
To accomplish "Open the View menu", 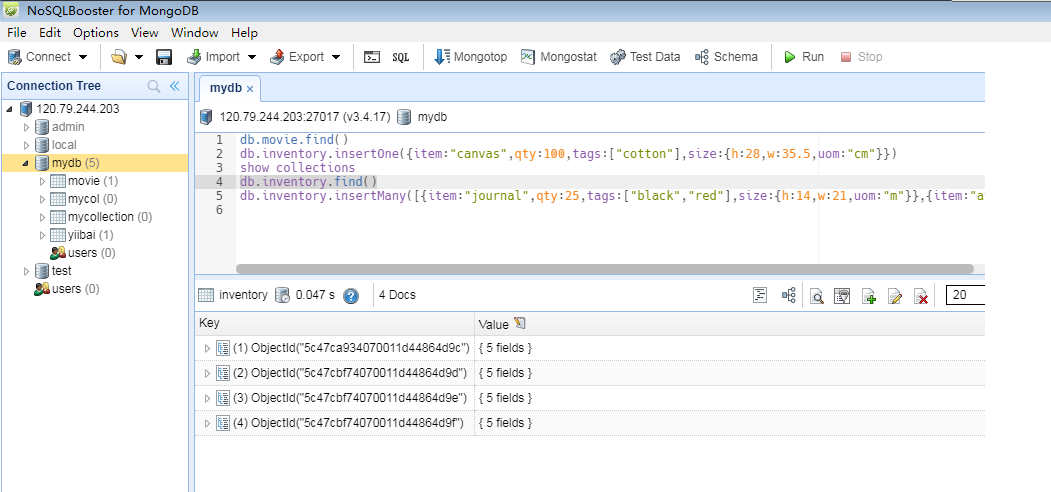I will (145, 33).
